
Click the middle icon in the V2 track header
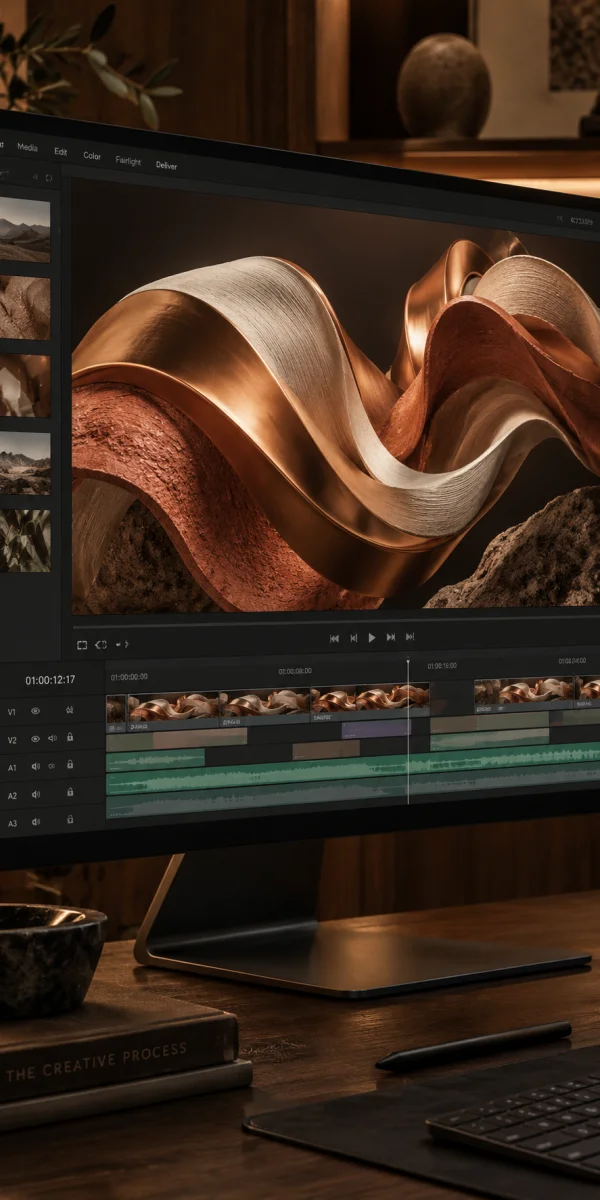coord(52,738)
